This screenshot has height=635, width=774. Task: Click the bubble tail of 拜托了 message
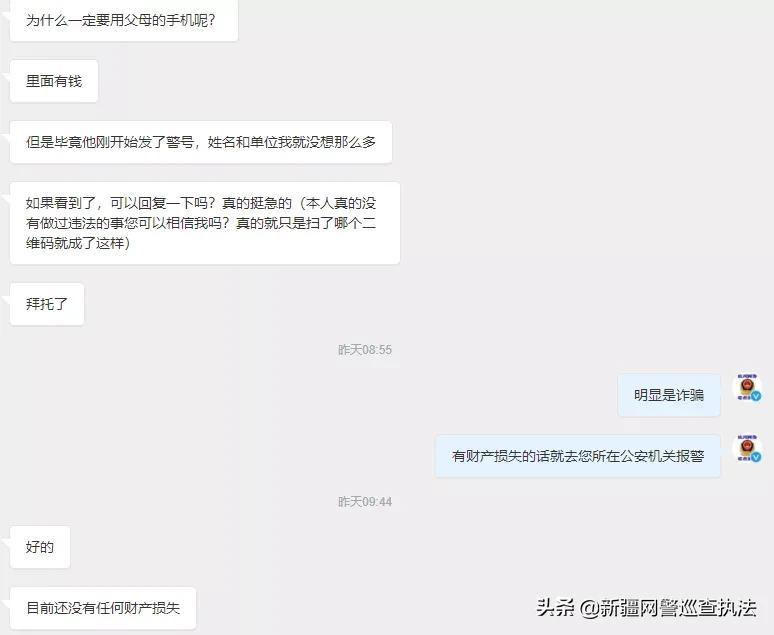pos(6,299)
